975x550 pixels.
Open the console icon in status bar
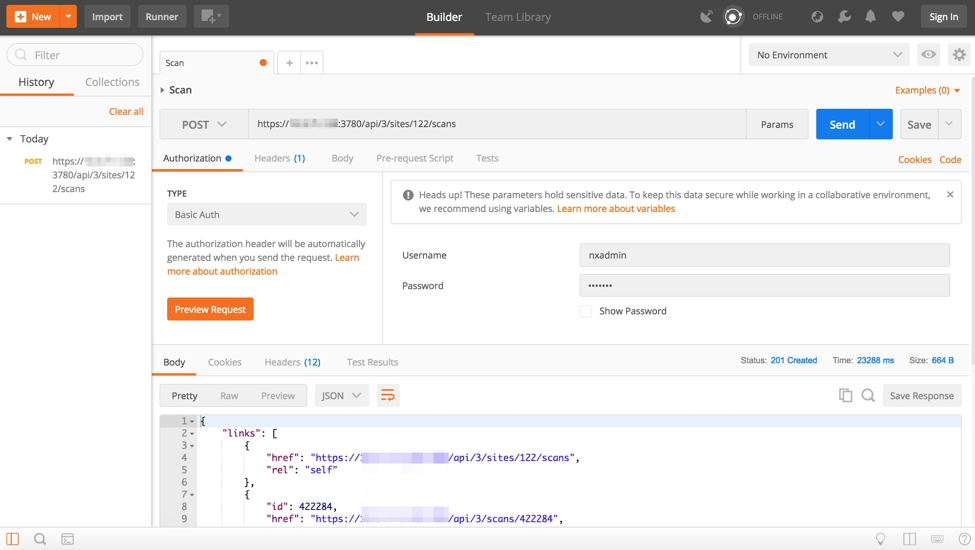67,539
